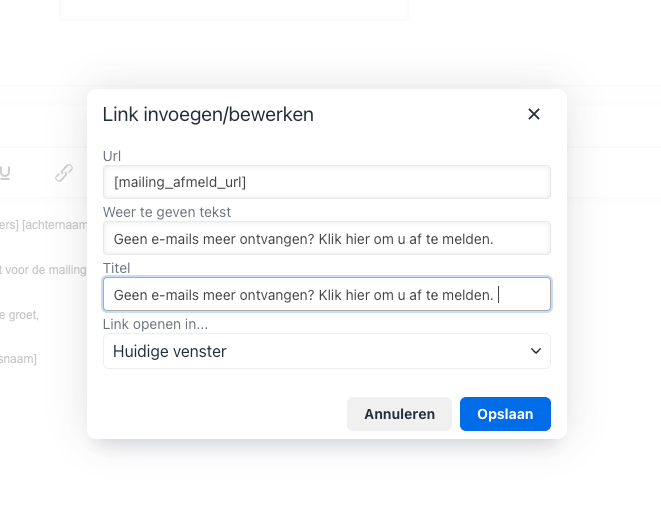Click the "Titel" field label
Viewport: 661px width, 513px height.
pos(117,268)
